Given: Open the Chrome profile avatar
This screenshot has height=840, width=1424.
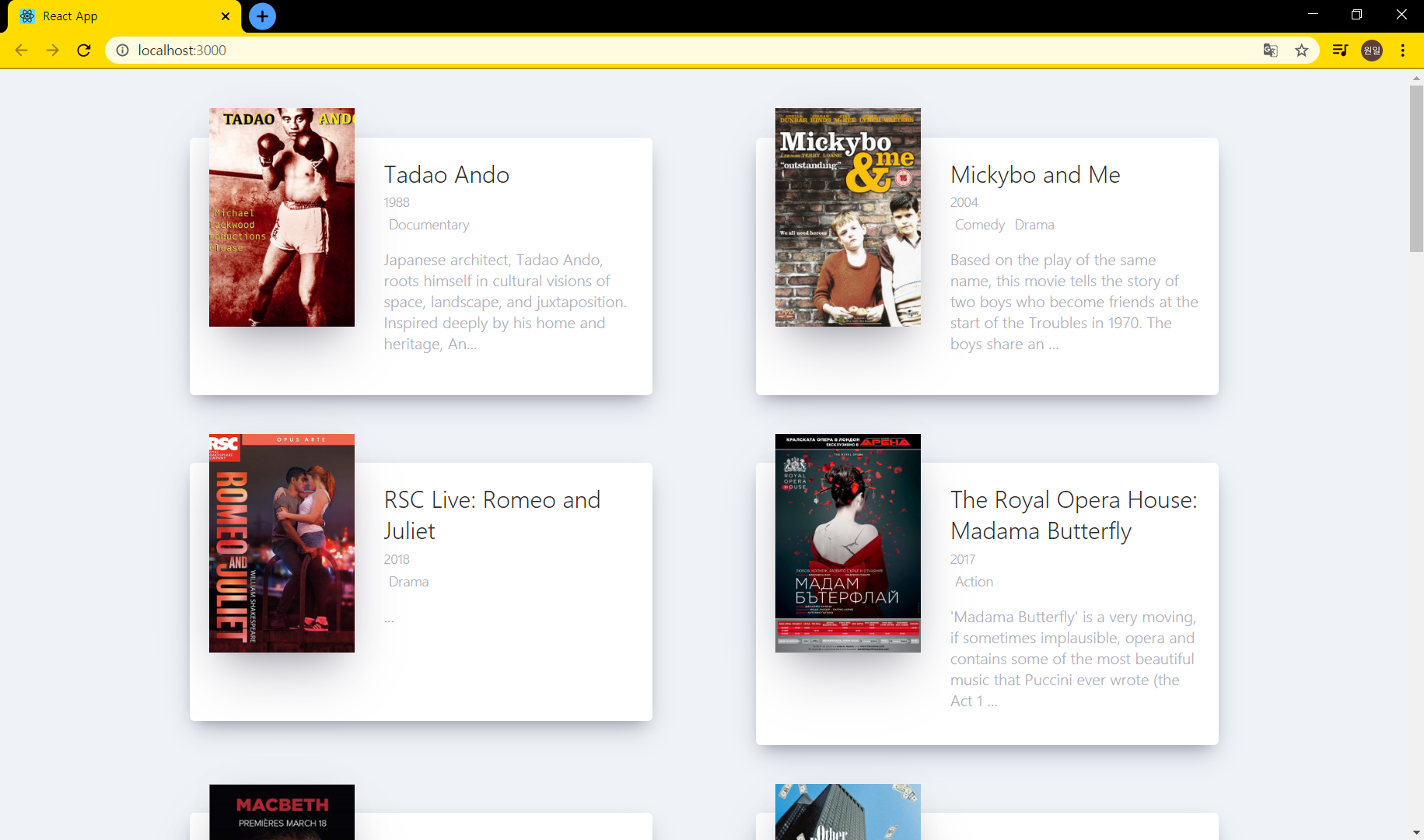Looking at the screenshot, I should (x=1372, y=51).
